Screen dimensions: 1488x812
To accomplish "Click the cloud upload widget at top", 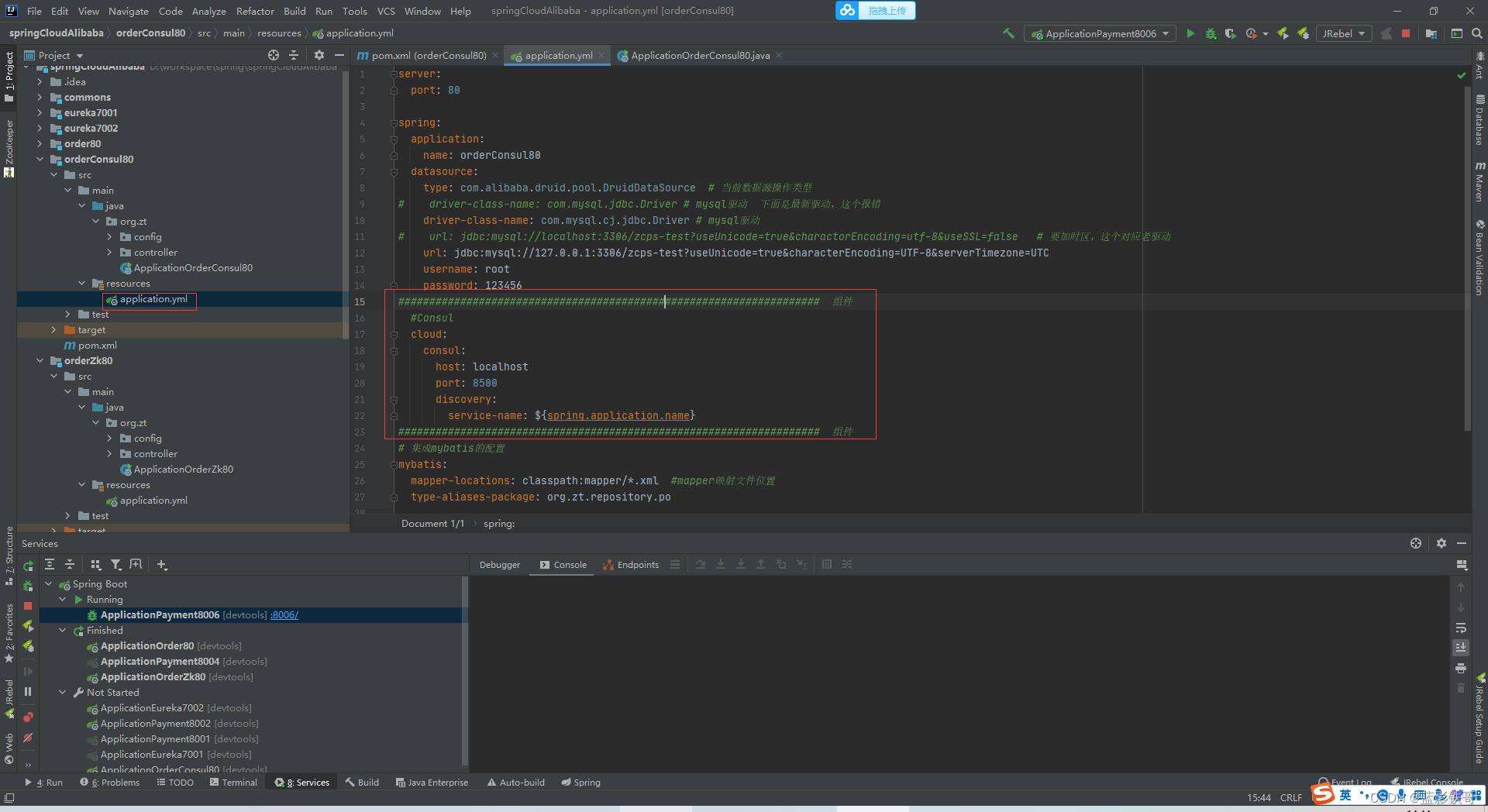I will coord(876,10).
